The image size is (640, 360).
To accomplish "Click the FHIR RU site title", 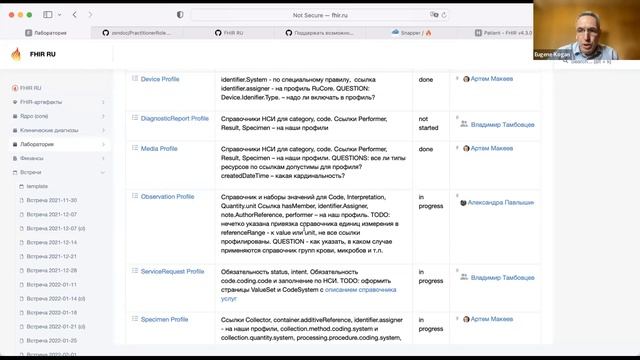I will (42, 54).
